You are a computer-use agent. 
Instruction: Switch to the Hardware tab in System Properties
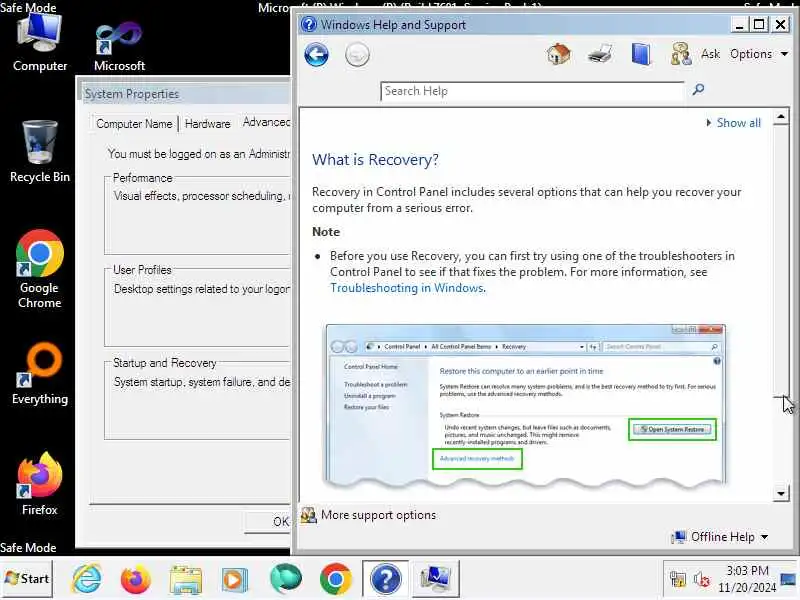pos(208,124)
